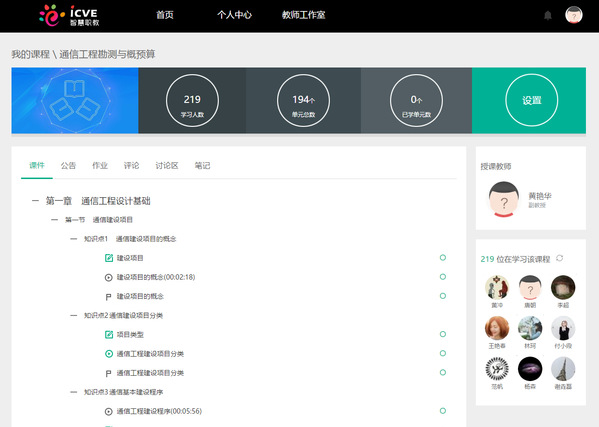Image resolution: width=599 pixels, height=427 pixels.
Task: Click the 设置 circular button
Action: pos(531,100)
